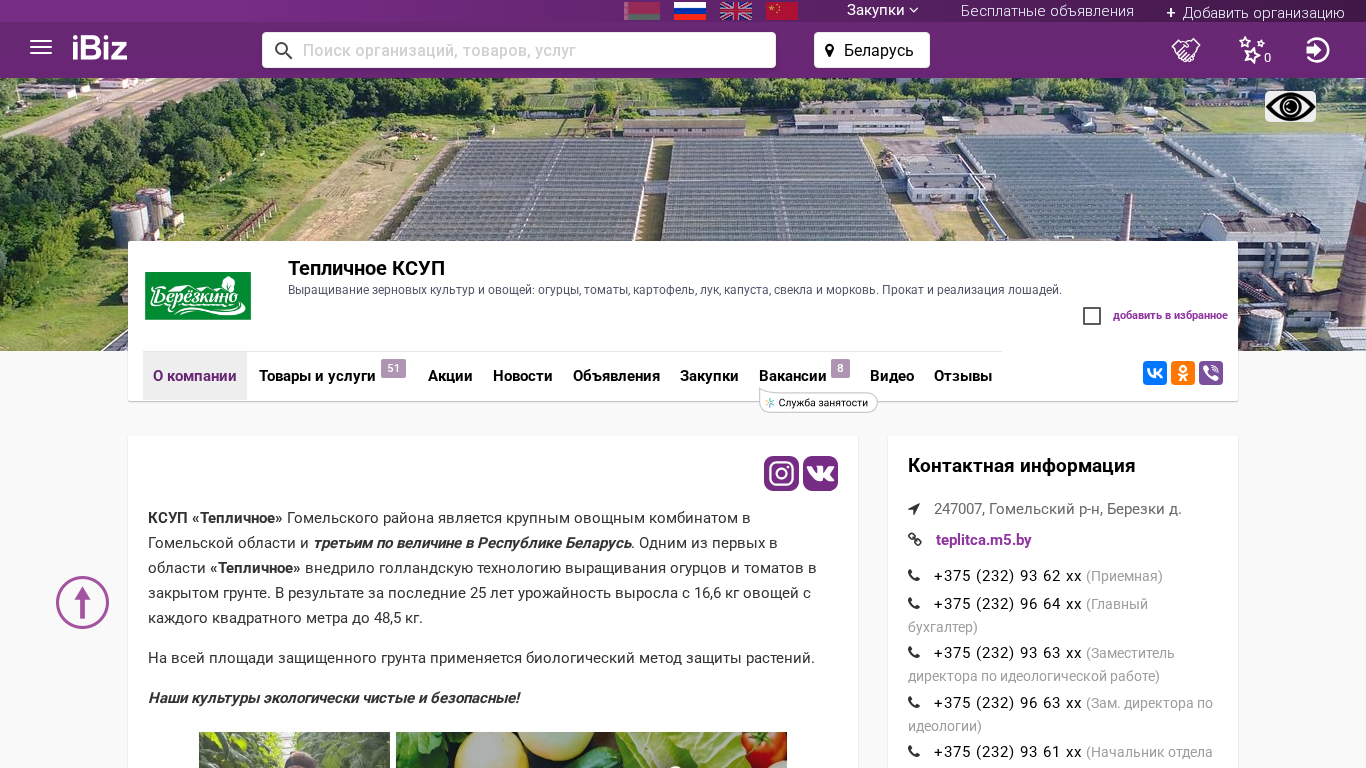The width and height of the screenshot is (1366, 768).
Task: Select the English language flag
Action: click(736, 11)
